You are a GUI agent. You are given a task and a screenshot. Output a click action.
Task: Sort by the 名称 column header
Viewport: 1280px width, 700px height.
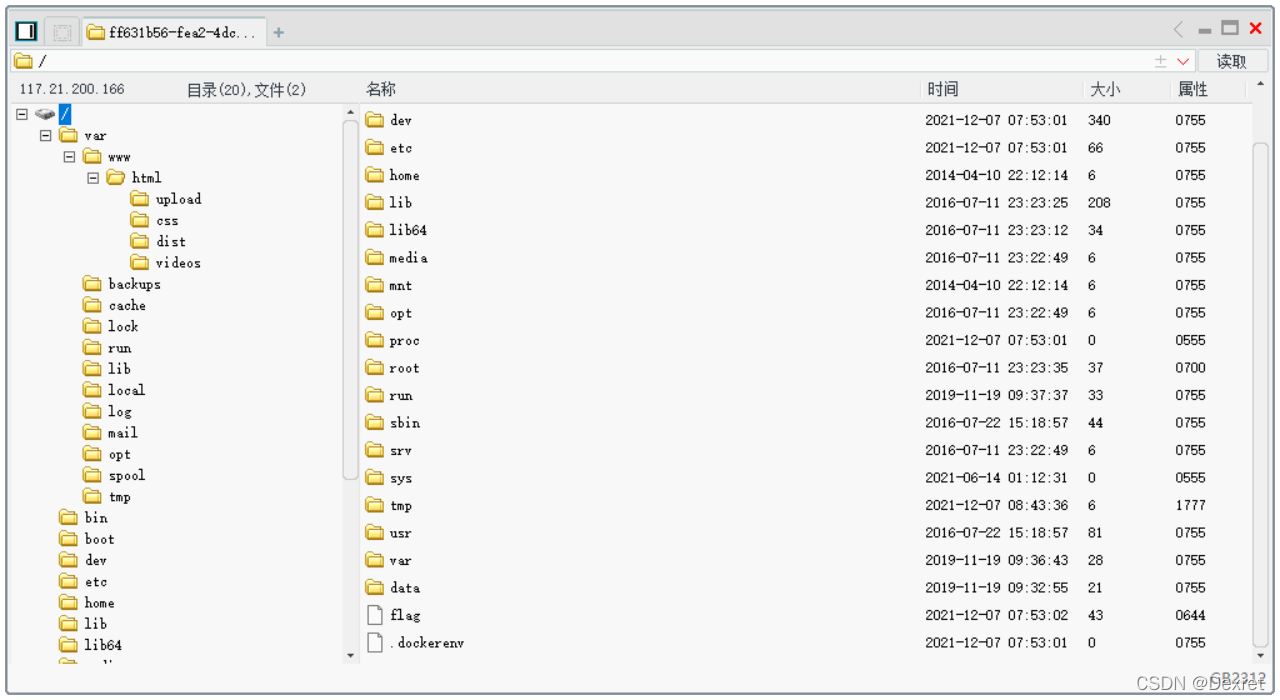pos(381,89)
